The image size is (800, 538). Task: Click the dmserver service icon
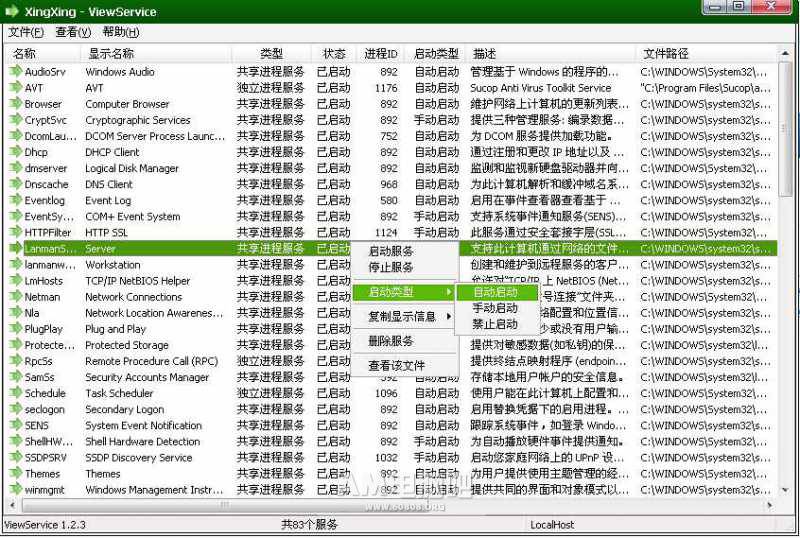16,168
